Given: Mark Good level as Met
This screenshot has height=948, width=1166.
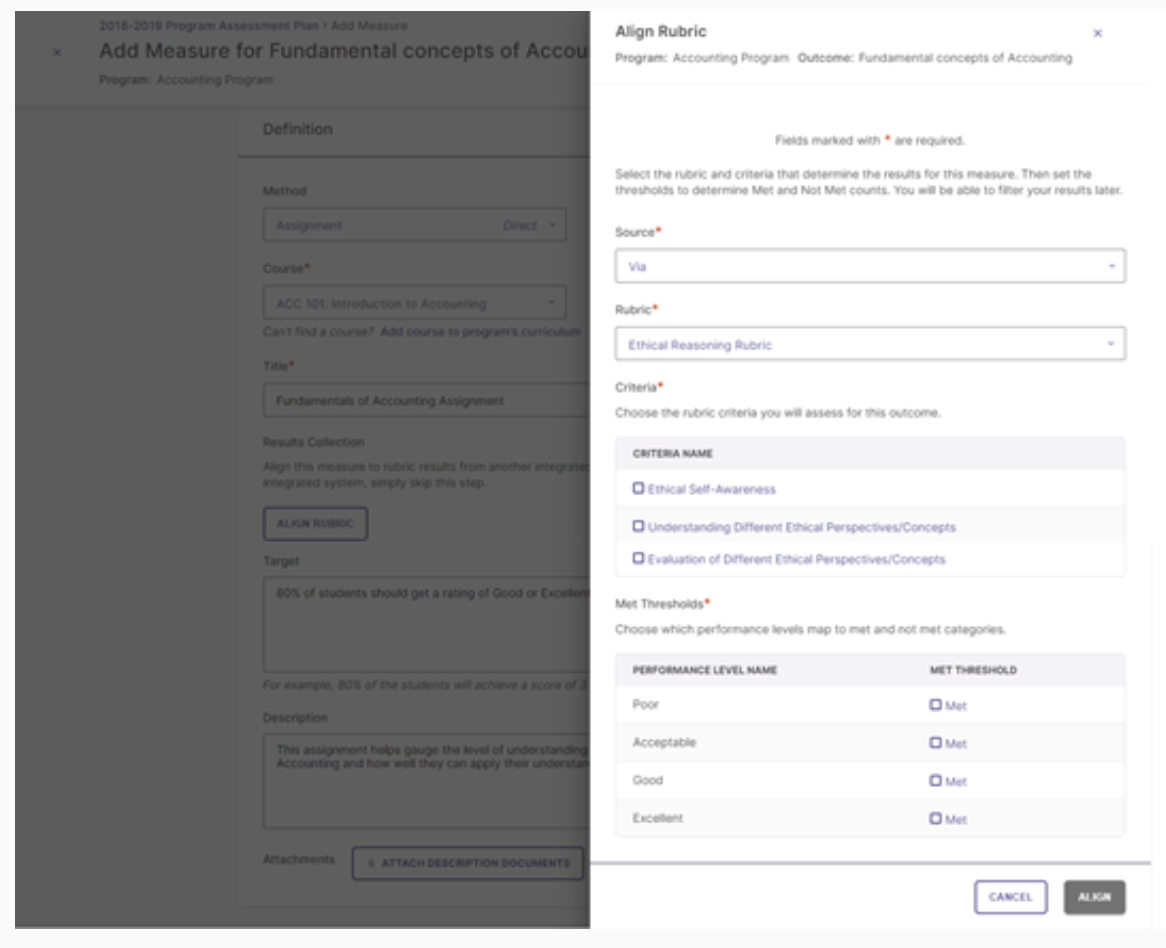Looking at the screenshot, I should click(x=935, y=781).
